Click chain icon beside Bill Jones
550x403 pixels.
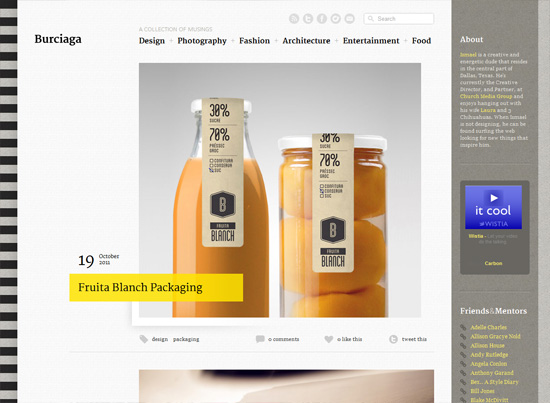(463, 391)
